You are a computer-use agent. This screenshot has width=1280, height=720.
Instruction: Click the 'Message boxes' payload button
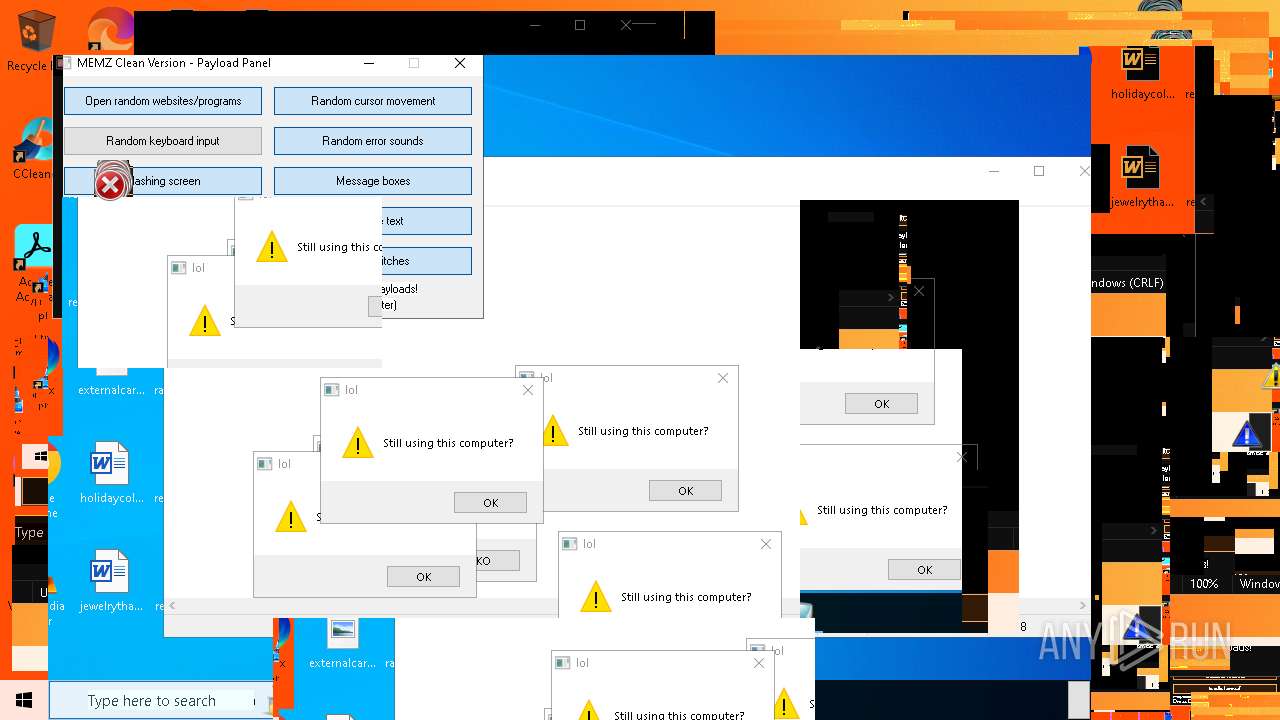pyautogui.click(x=373, y=181)
